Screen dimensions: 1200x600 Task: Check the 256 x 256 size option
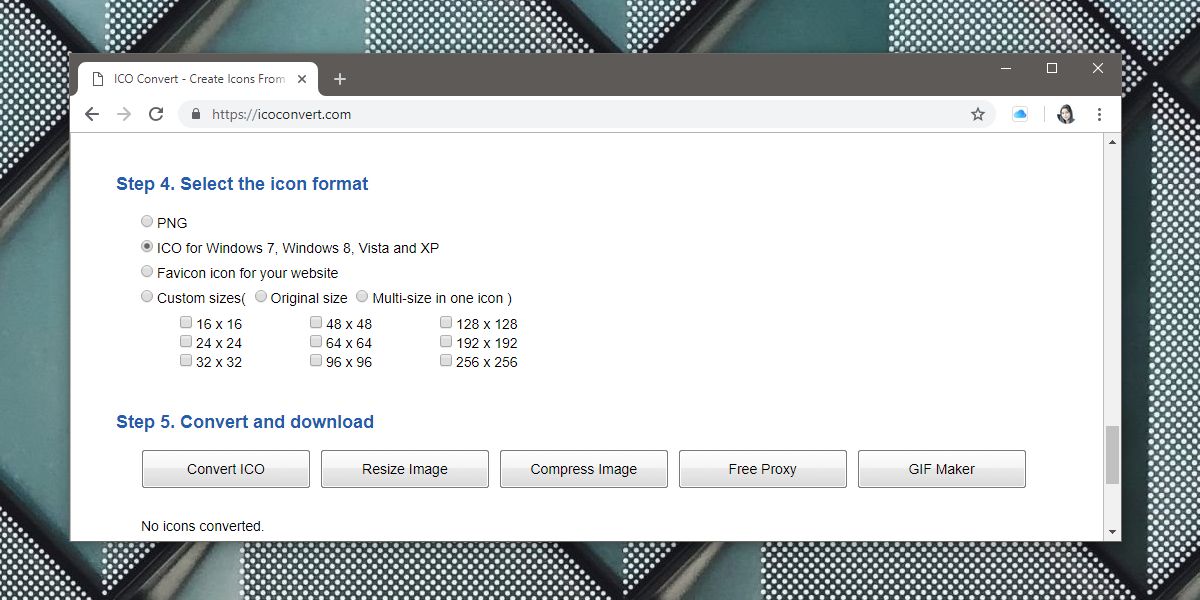point(445,360)
